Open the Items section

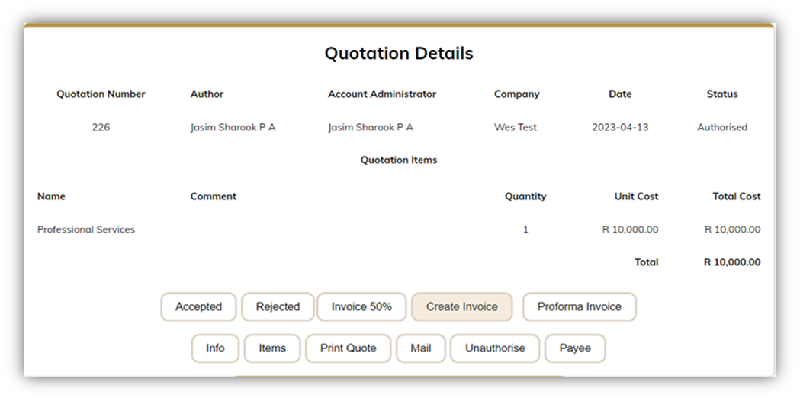coord(272,348)
